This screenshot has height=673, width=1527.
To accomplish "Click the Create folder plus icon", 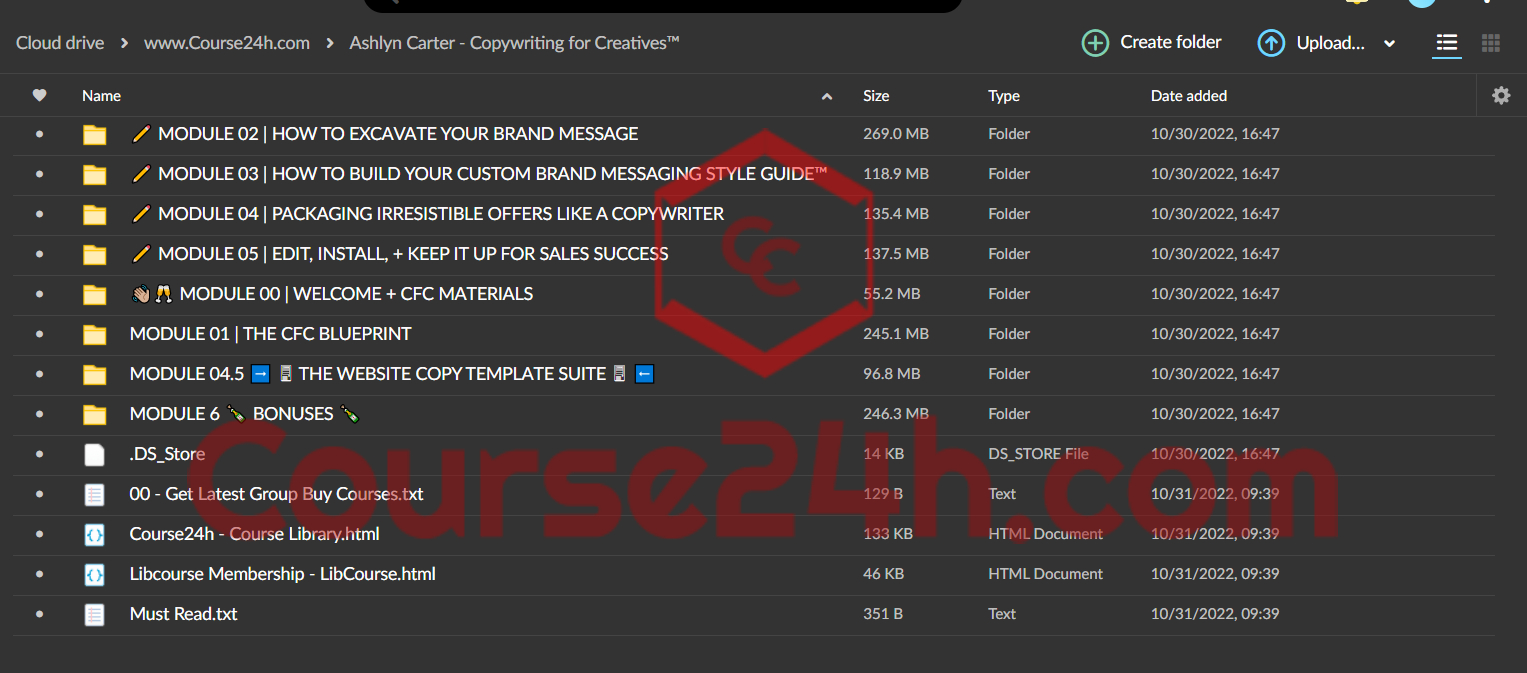I will 1095,43.
